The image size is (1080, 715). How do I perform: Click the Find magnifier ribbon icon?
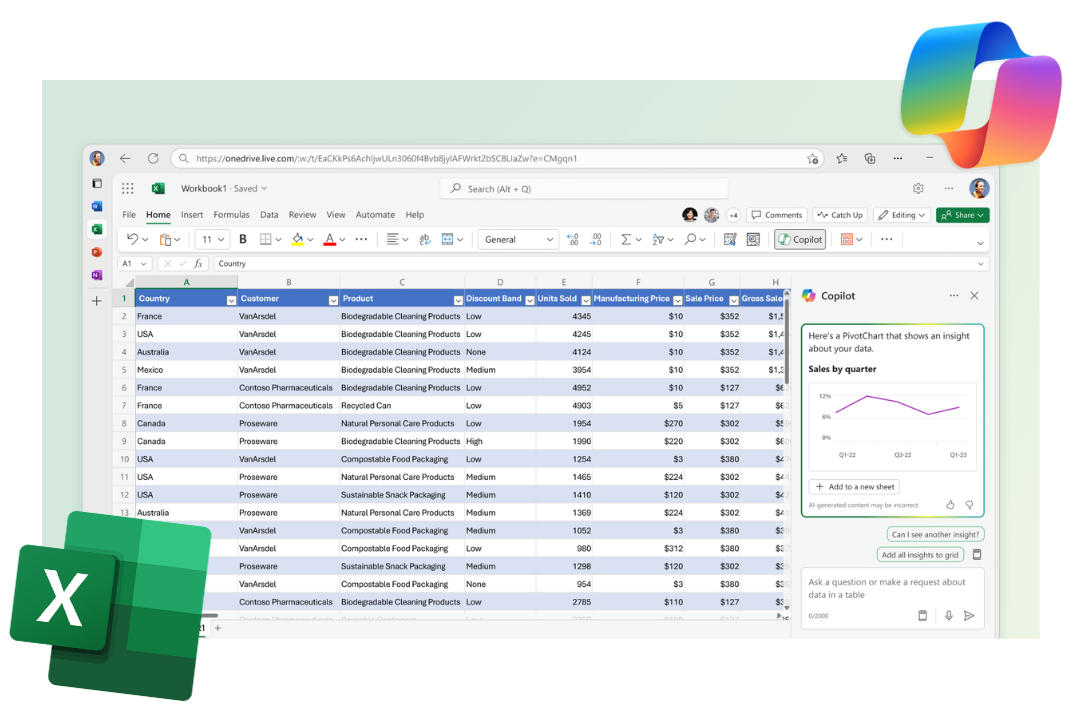point(689,239)
